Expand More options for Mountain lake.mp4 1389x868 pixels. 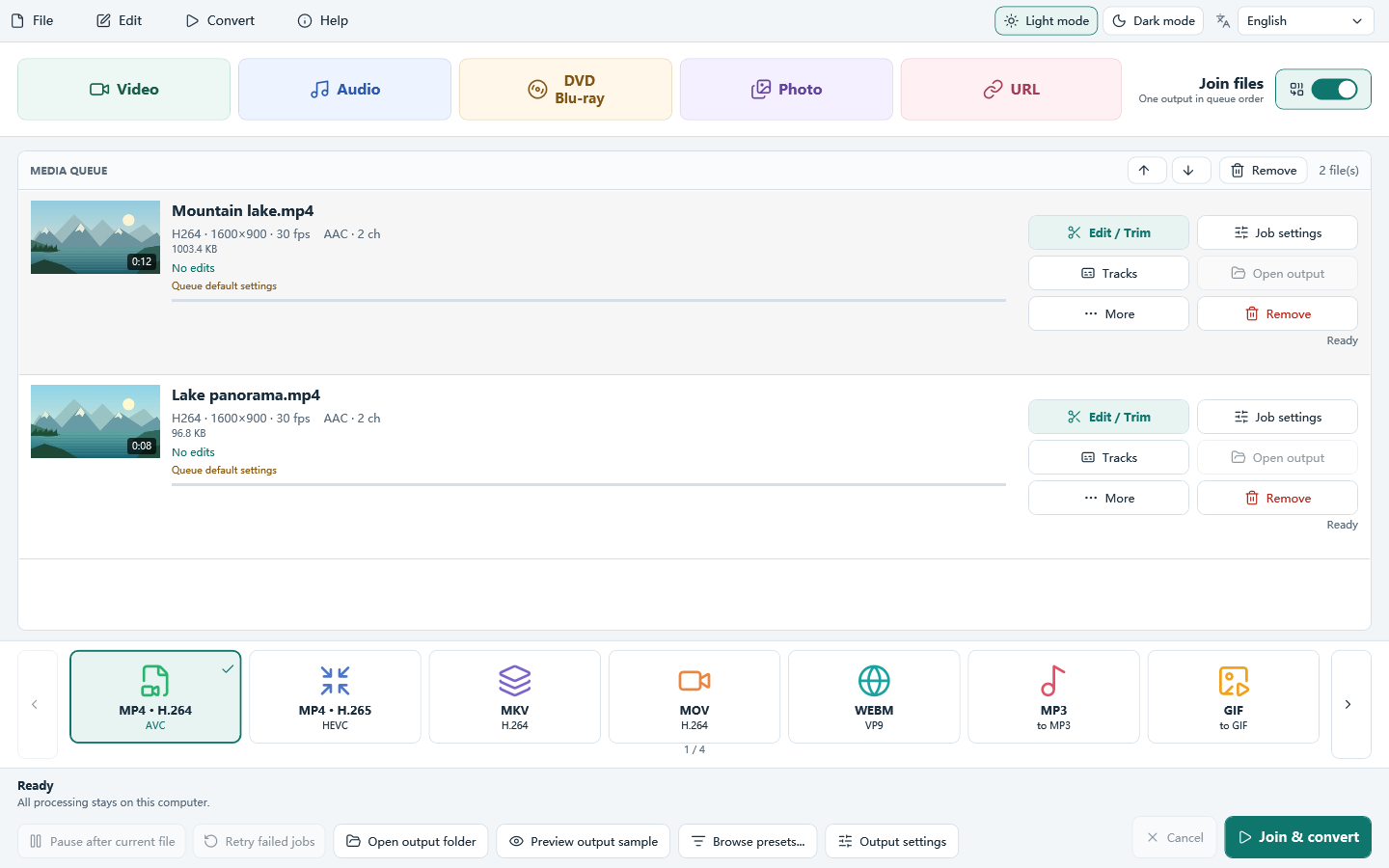(x=1108, y=313)
